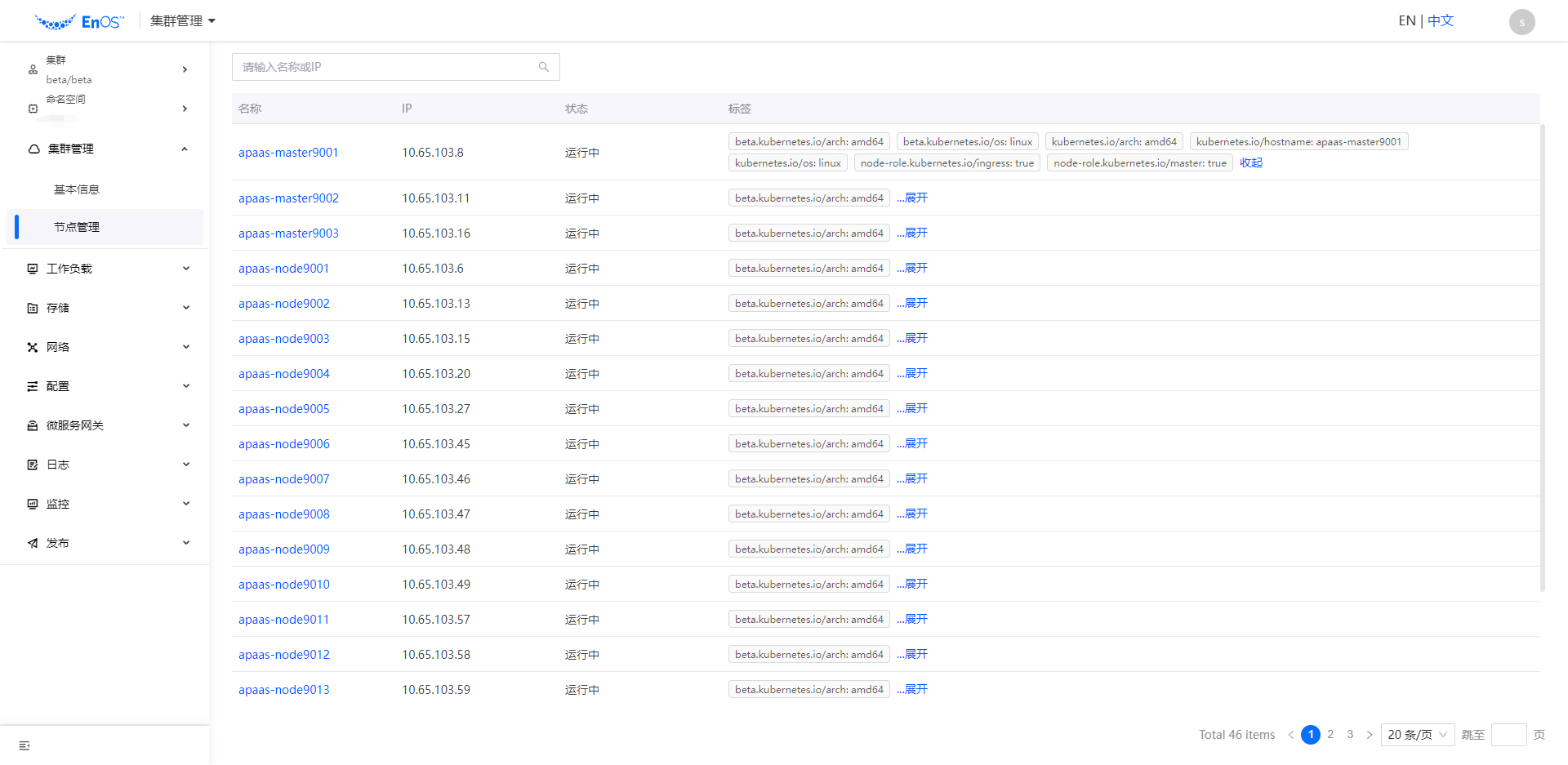The image size is (1568, 765).
Task: Open the user avatar menu
Action: [1521, 21]
